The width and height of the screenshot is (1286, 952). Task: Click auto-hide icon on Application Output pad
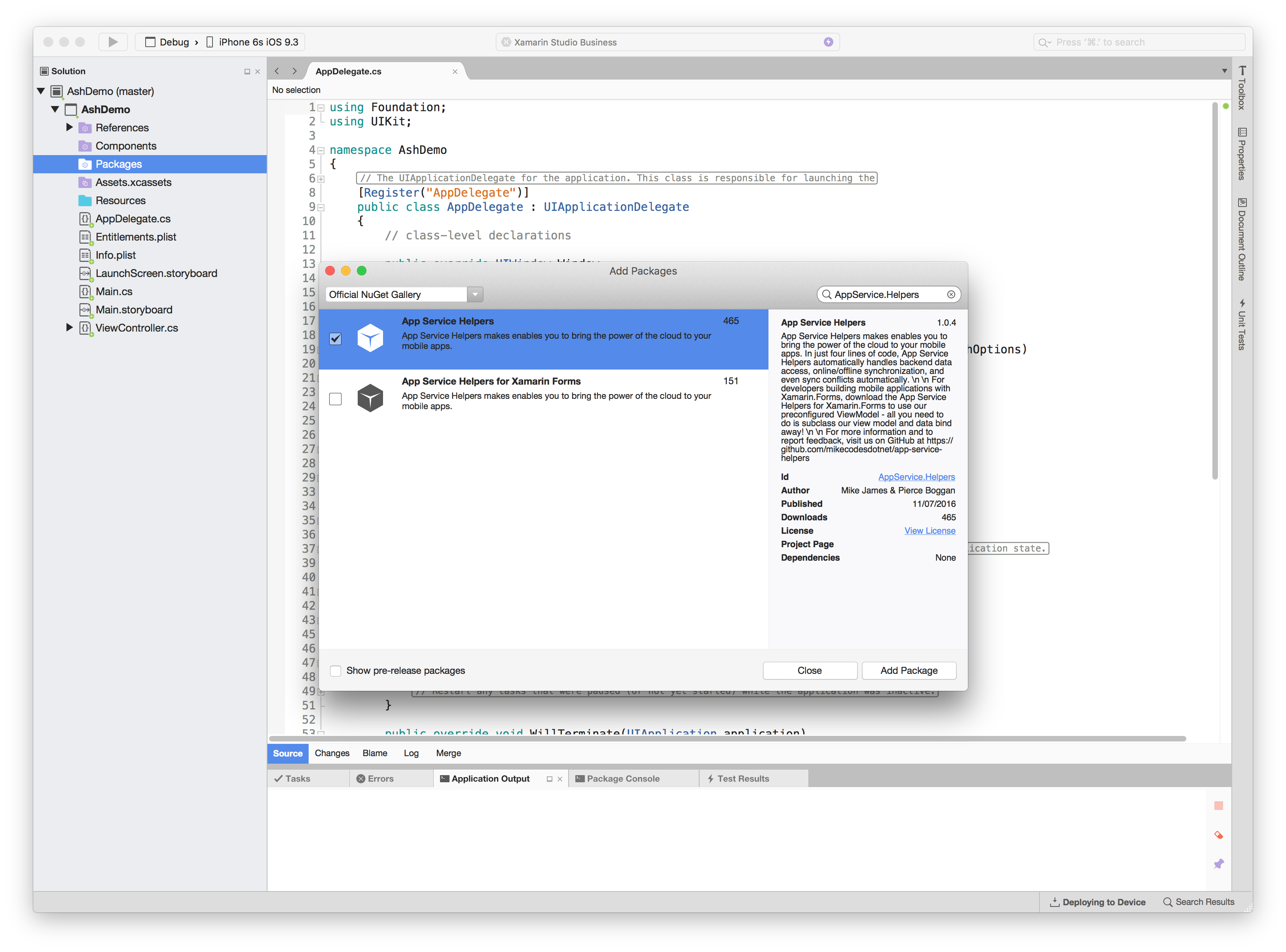pyautogui.click(x=549, y=779)
